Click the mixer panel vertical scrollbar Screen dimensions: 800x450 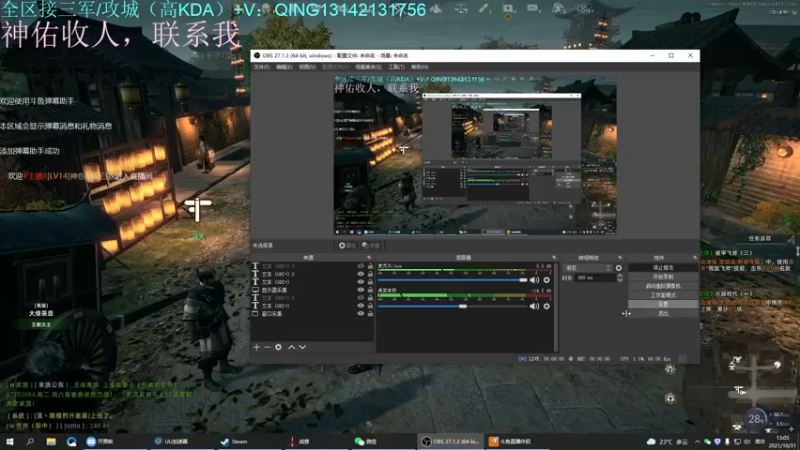(556, 307)
